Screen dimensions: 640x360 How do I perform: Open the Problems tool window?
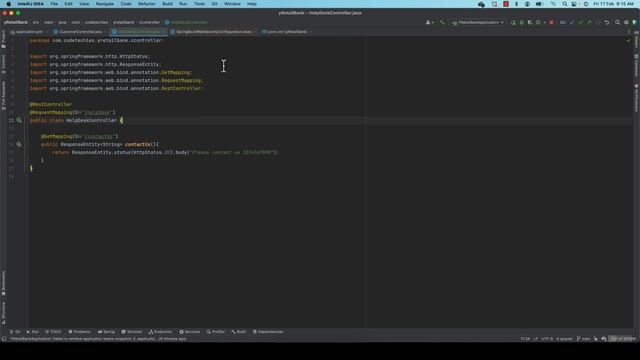(80, 332)
